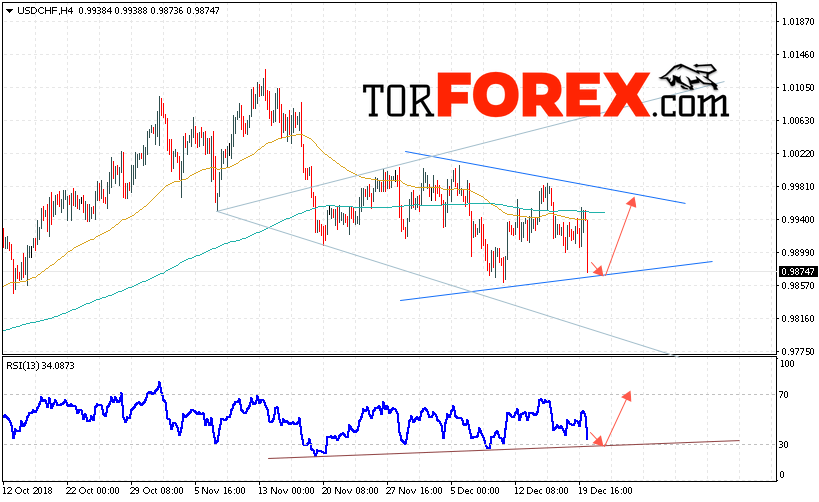
Task: Select the 12 Dec 08:00 date label
Action: [541, 491]
